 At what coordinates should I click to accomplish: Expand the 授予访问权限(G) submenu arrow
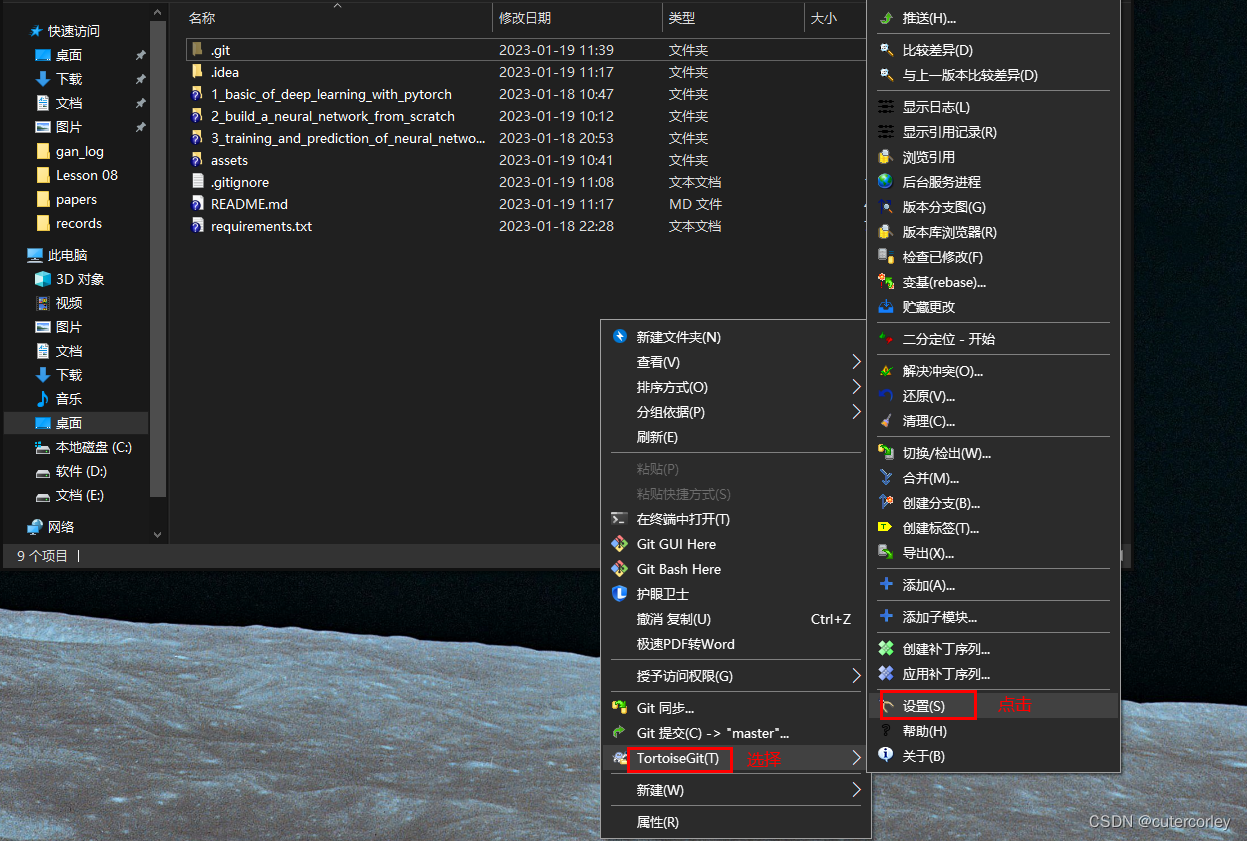click(x=856, y=676)
